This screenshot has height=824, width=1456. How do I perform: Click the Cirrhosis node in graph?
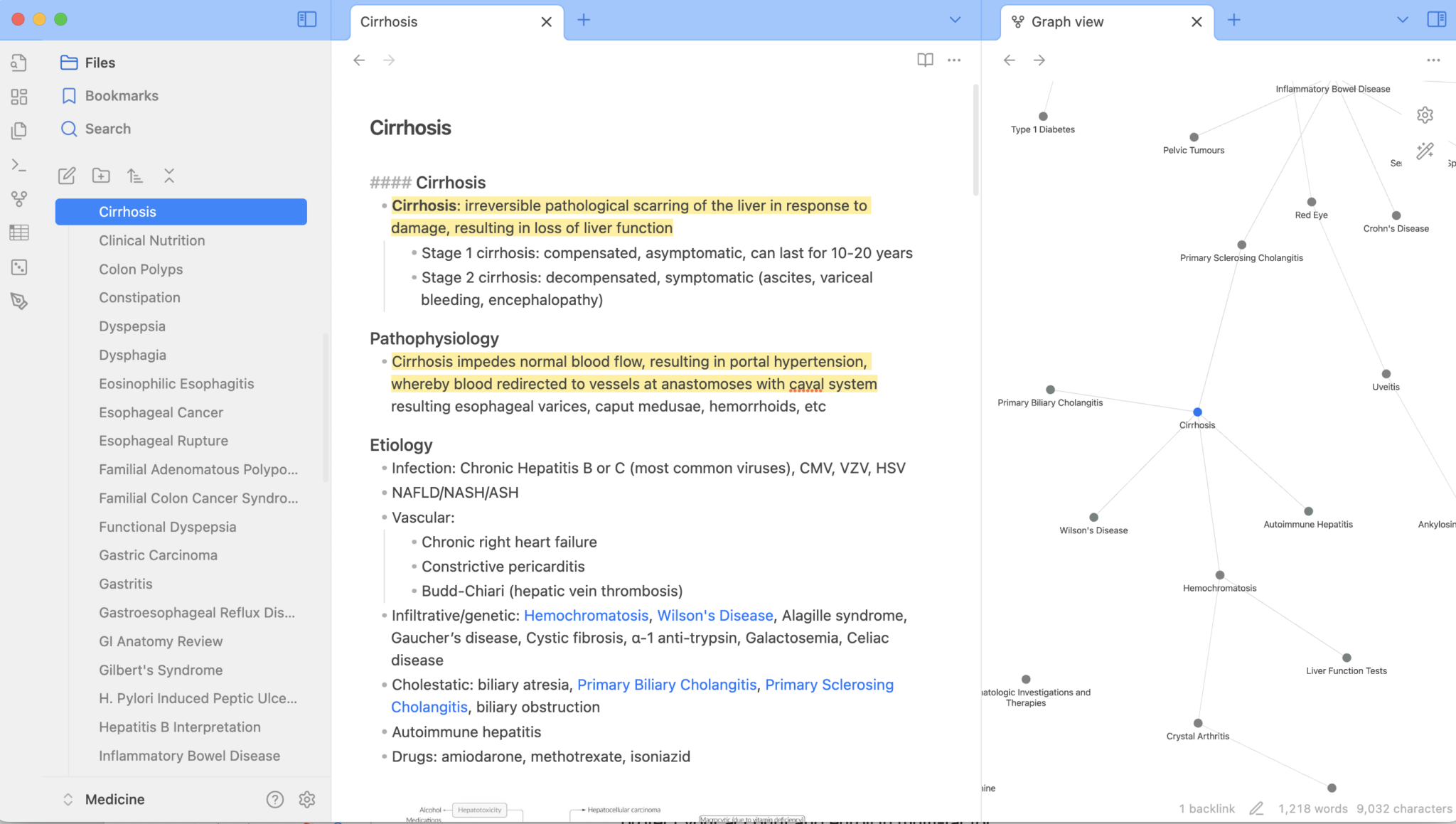(1197, 412)
